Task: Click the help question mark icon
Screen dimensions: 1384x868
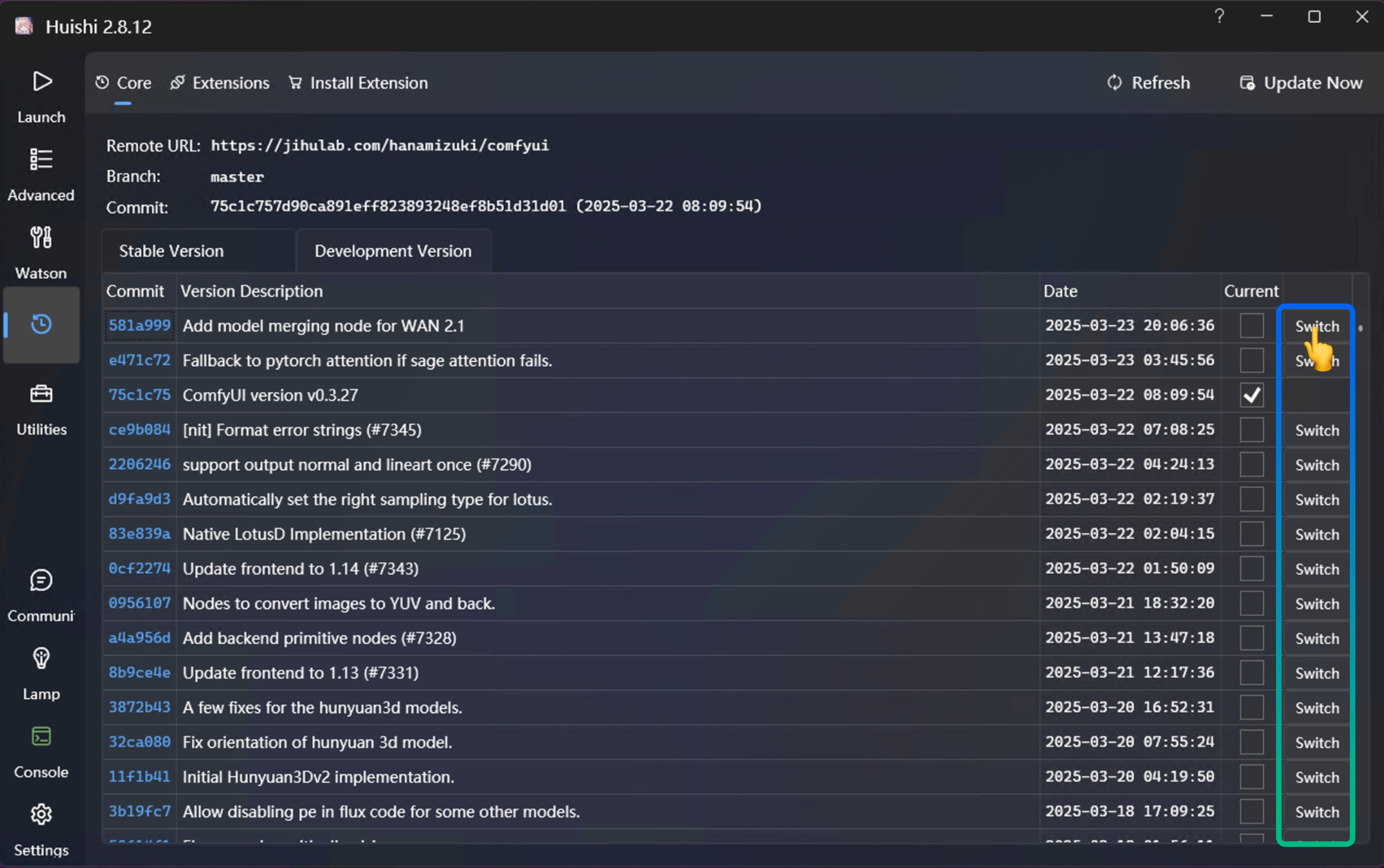Action: (x=1219, y=17)
